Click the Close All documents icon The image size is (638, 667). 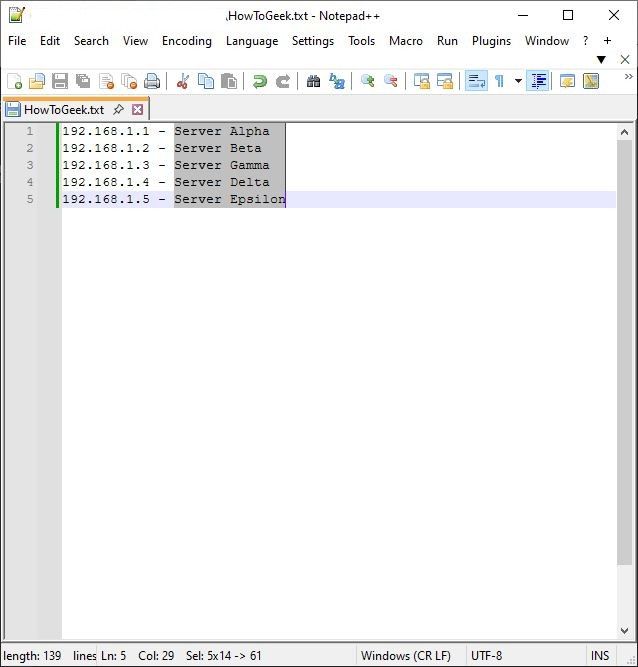coord(129,81)
